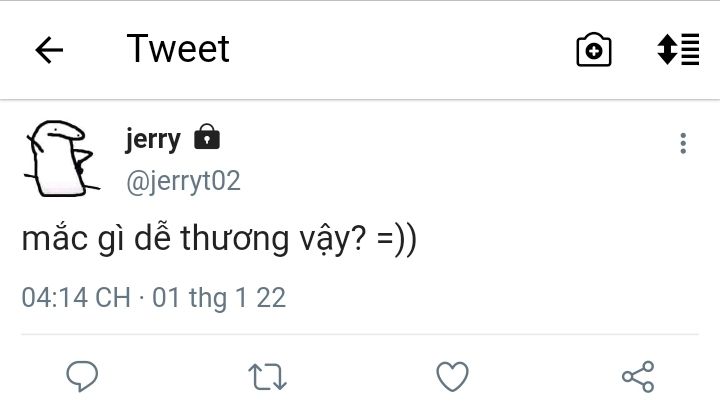Image resolution: width=720 pixels, height=414 pixels.
Task: Open the three-dot tweet options menu
Action: click(x=682, y=143)
